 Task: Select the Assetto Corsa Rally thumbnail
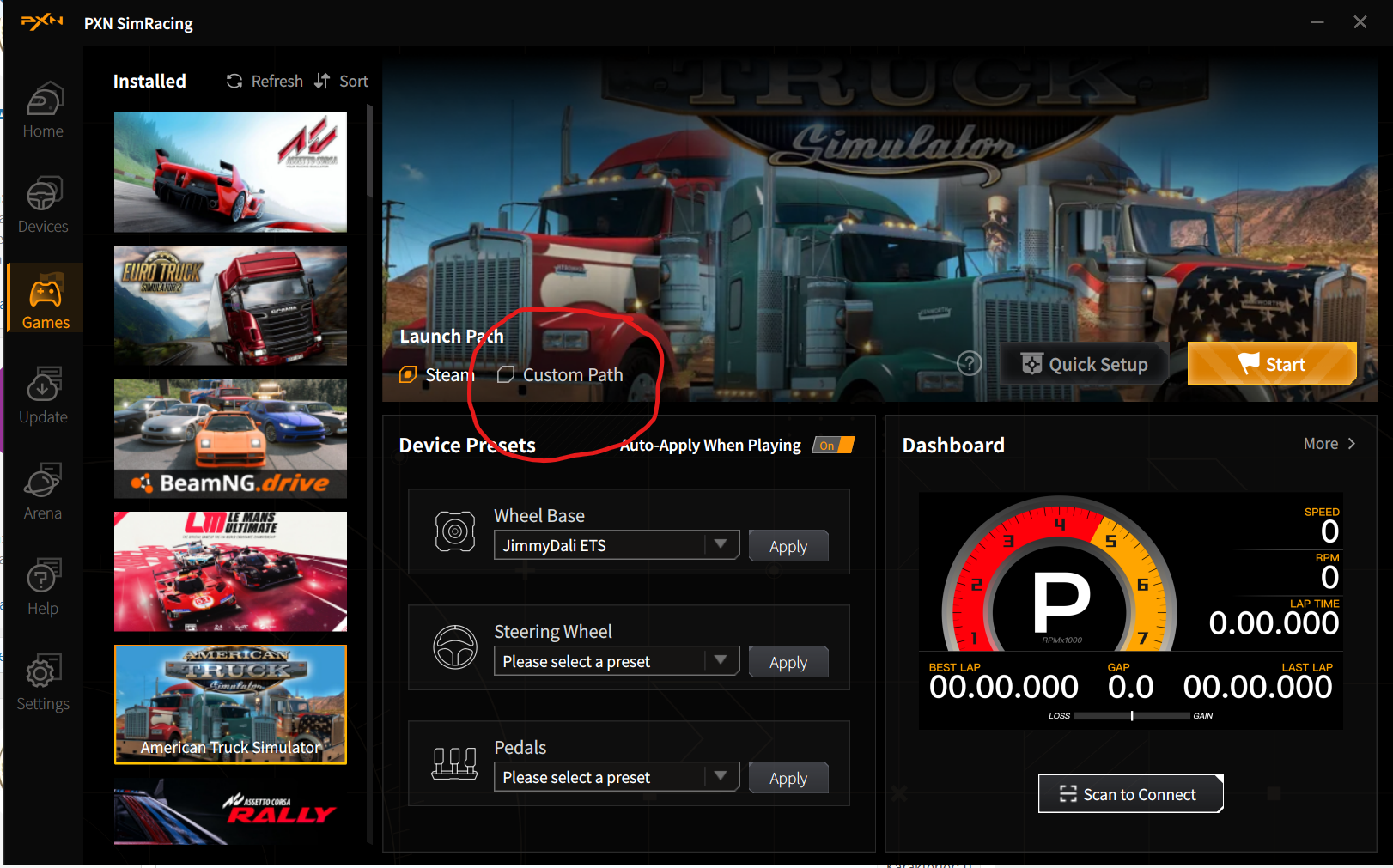230,812
